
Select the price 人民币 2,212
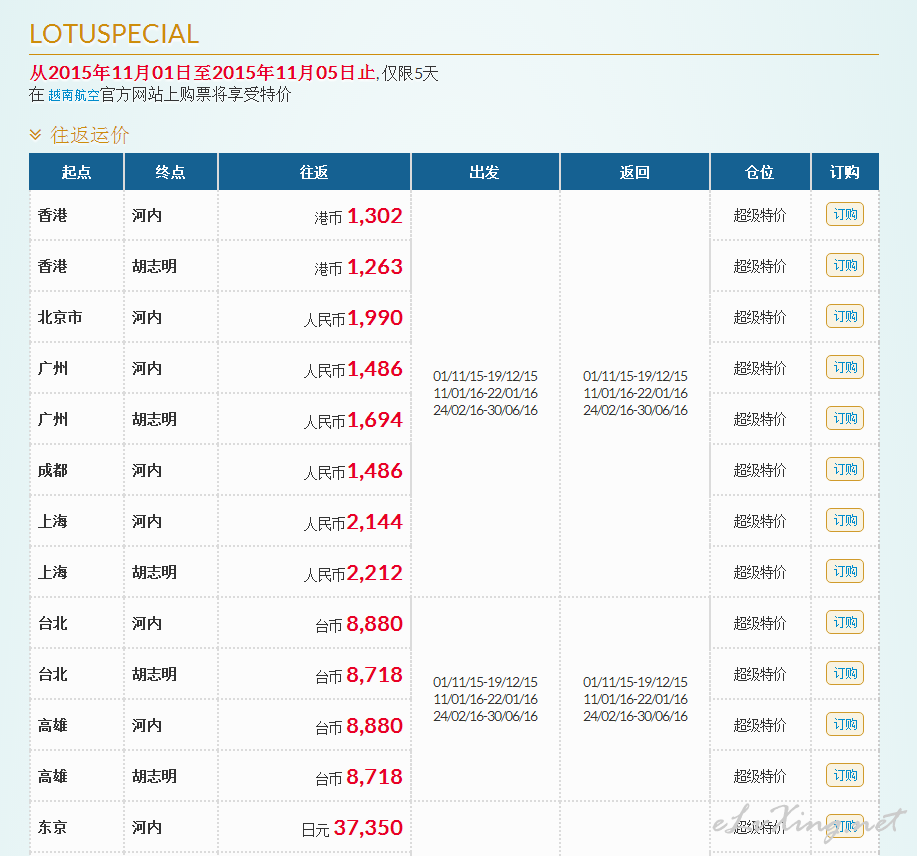(353, 573)
